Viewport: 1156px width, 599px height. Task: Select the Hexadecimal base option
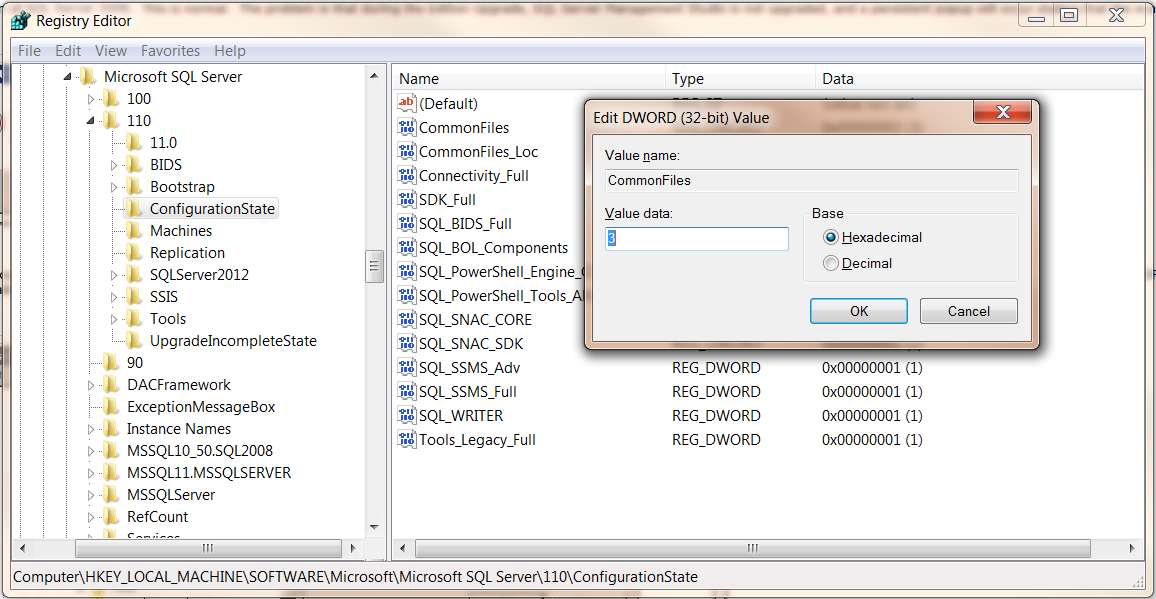(832, 238)
